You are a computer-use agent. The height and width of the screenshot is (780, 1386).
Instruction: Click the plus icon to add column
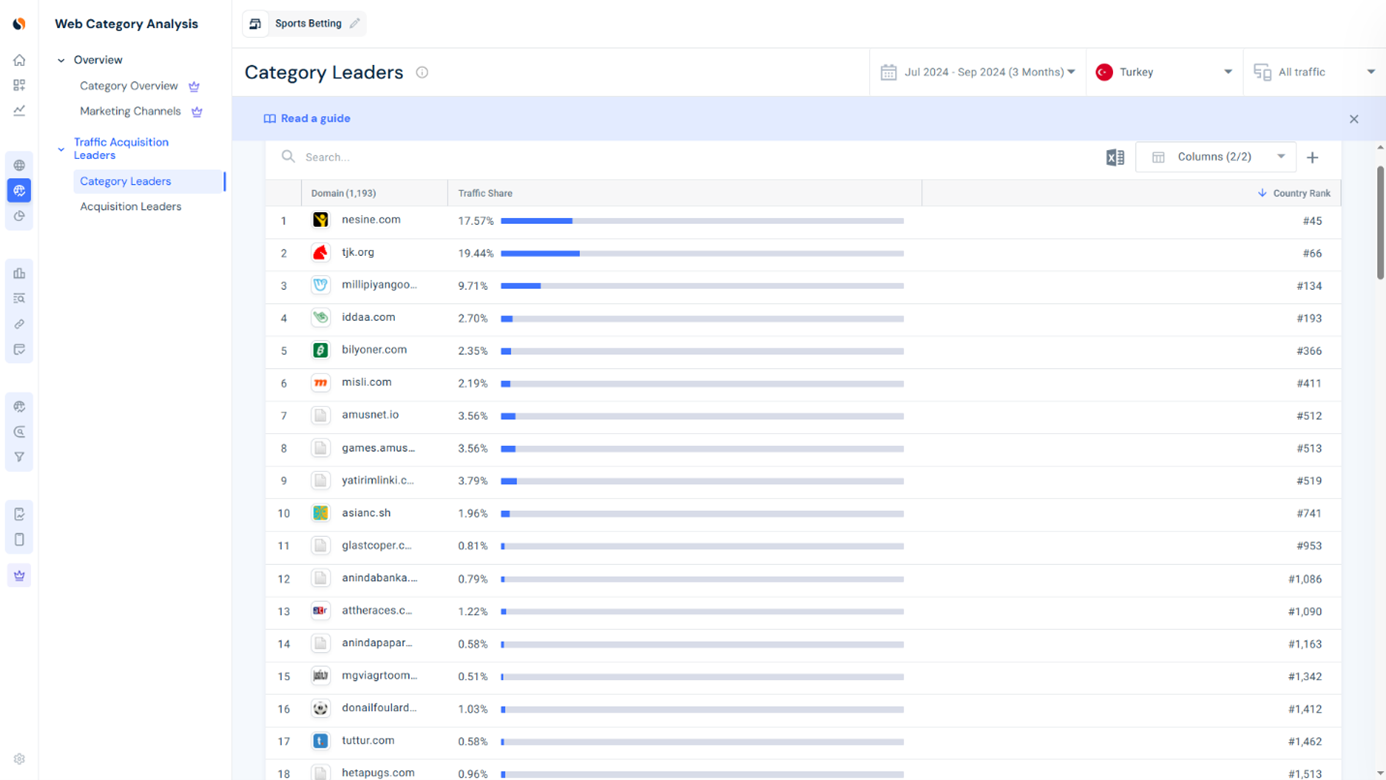click(1313, 157)
